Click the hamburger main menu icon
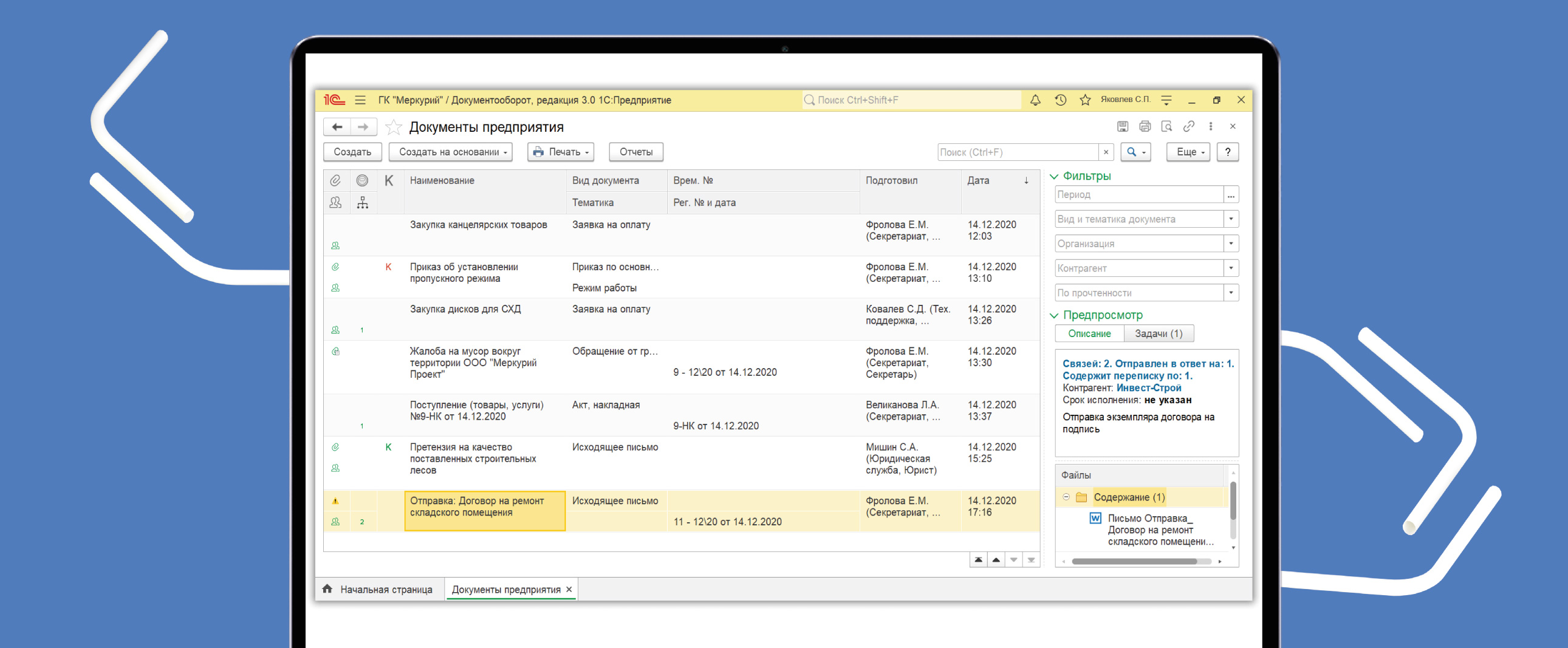 point(360,100)
